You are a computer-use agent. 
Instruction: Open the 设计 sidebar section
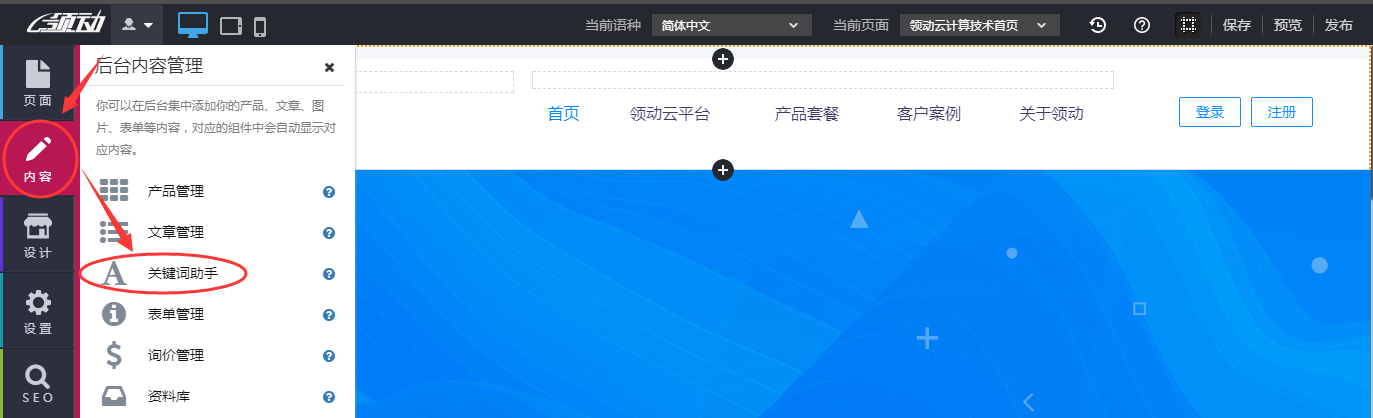coord(38,235)
